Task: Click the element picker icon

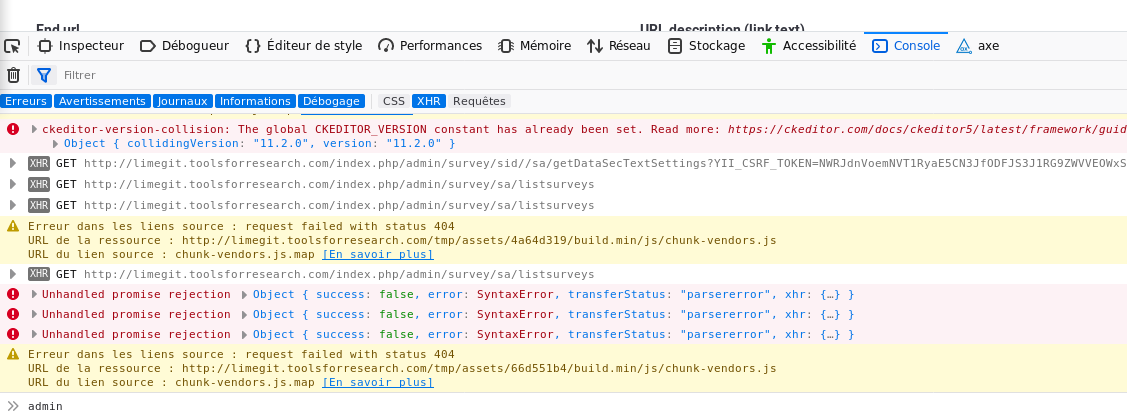Action: [x=12, y=46]
